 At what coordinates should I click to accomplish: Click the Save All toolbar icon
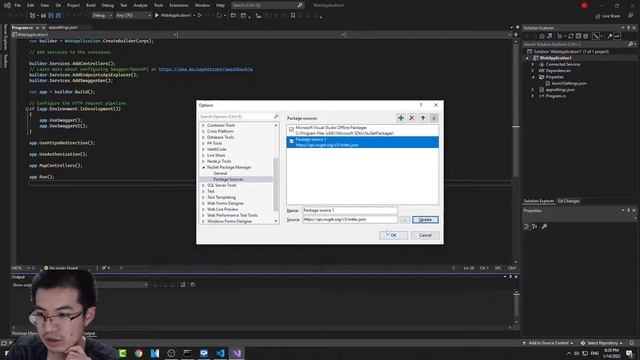(58, 16)
